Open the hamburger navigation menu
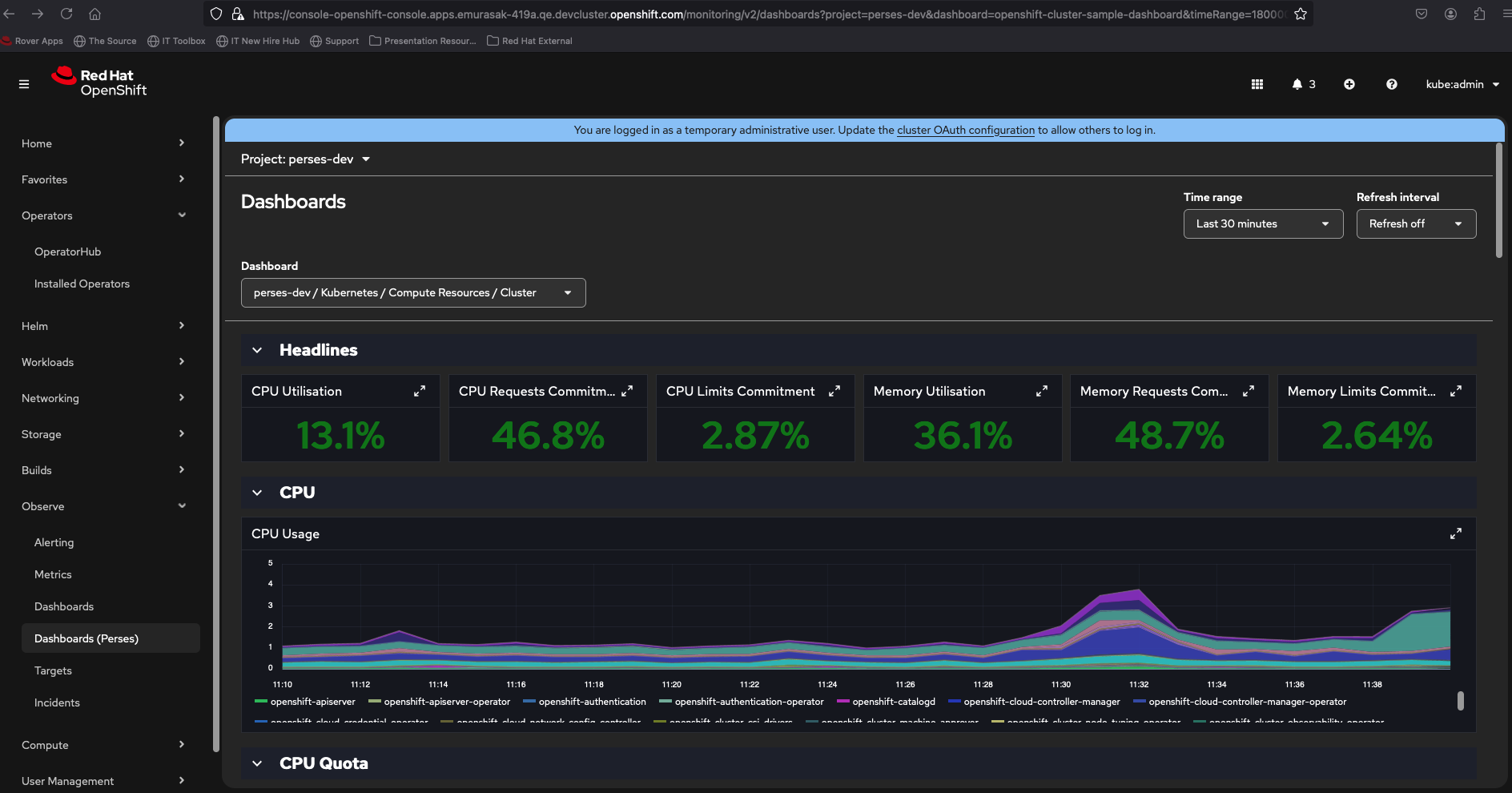This screenshot has width=1512, height=793. [x=24, y=84]
